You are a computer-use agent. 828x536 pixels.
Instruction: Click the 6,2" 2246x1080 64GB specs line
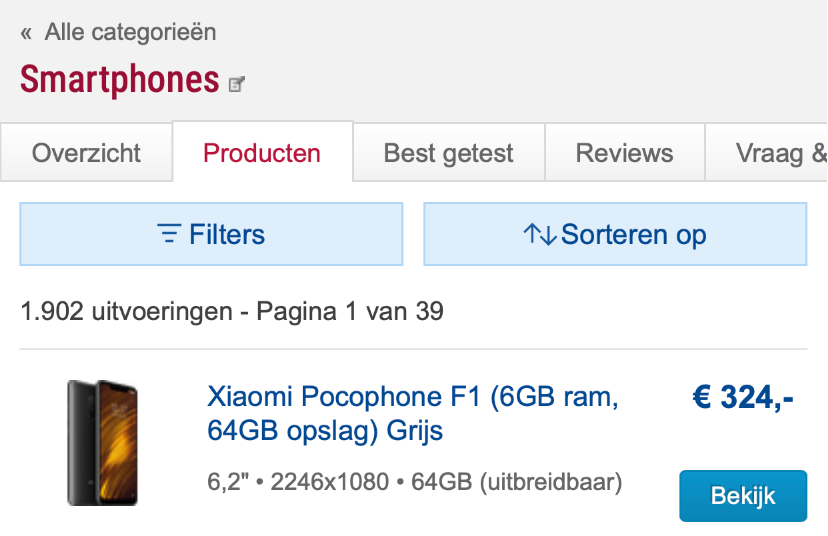pos(414,483)
